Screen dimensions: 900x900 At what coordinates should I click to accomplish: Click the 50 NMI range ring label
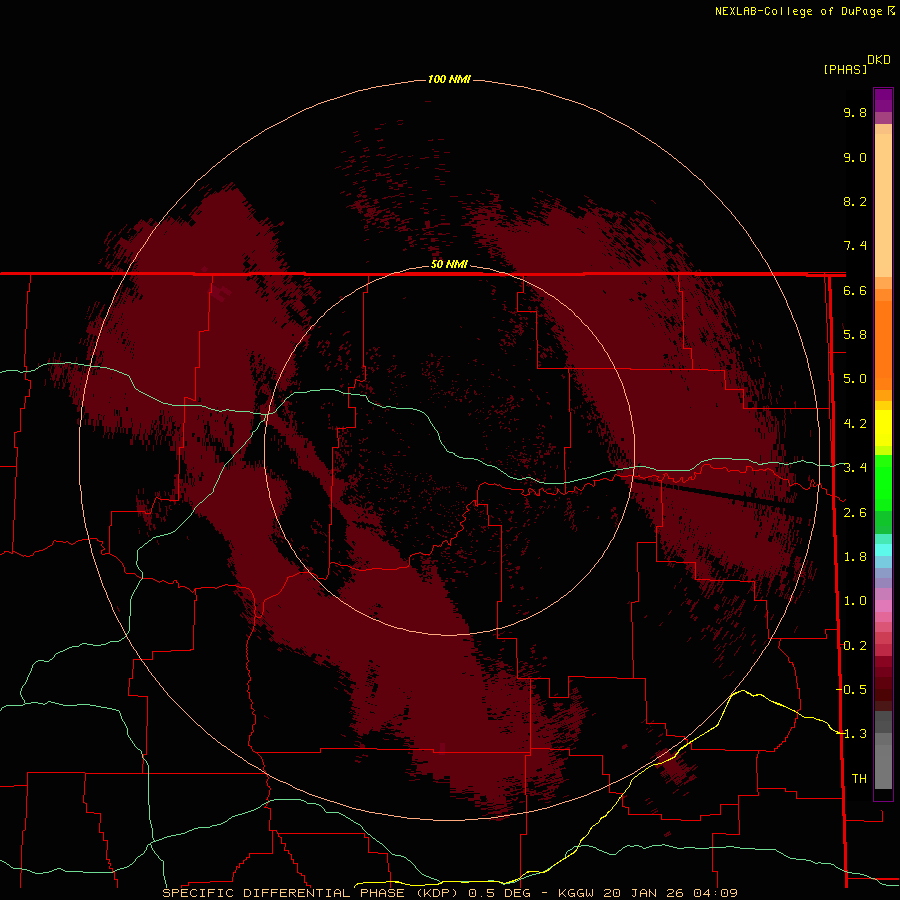449,264
